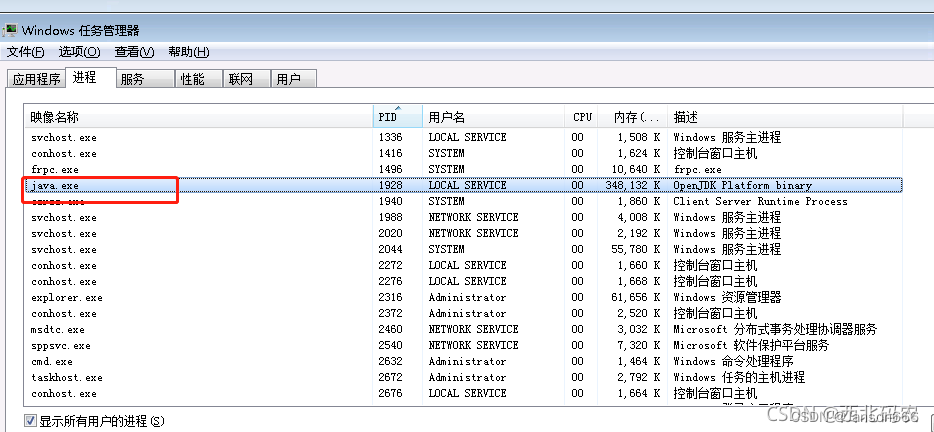
Task: Sort by CPU column header
Action: 582,117
